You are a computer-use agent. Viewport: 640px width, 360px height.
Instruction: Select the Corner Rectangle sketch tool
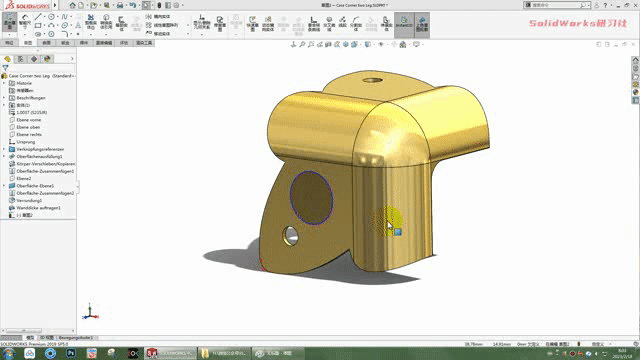coord(38,25)
